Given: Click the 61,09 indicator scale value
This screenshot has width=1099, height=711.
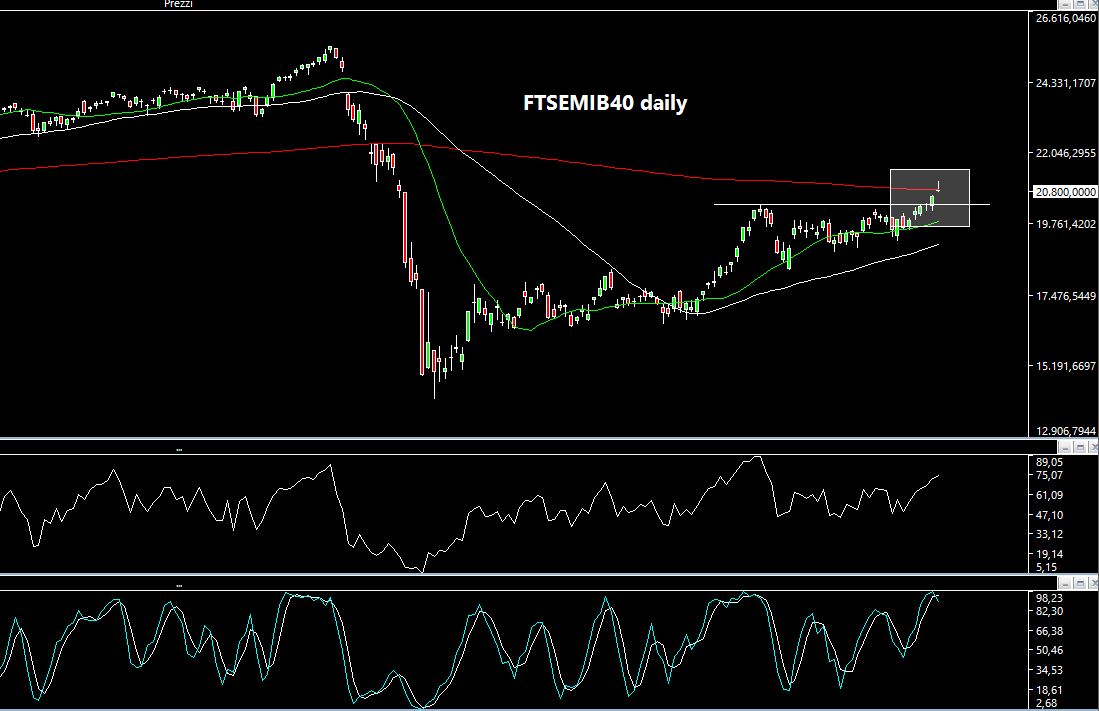Looking at the screenshot, I should coord(1049,495).
